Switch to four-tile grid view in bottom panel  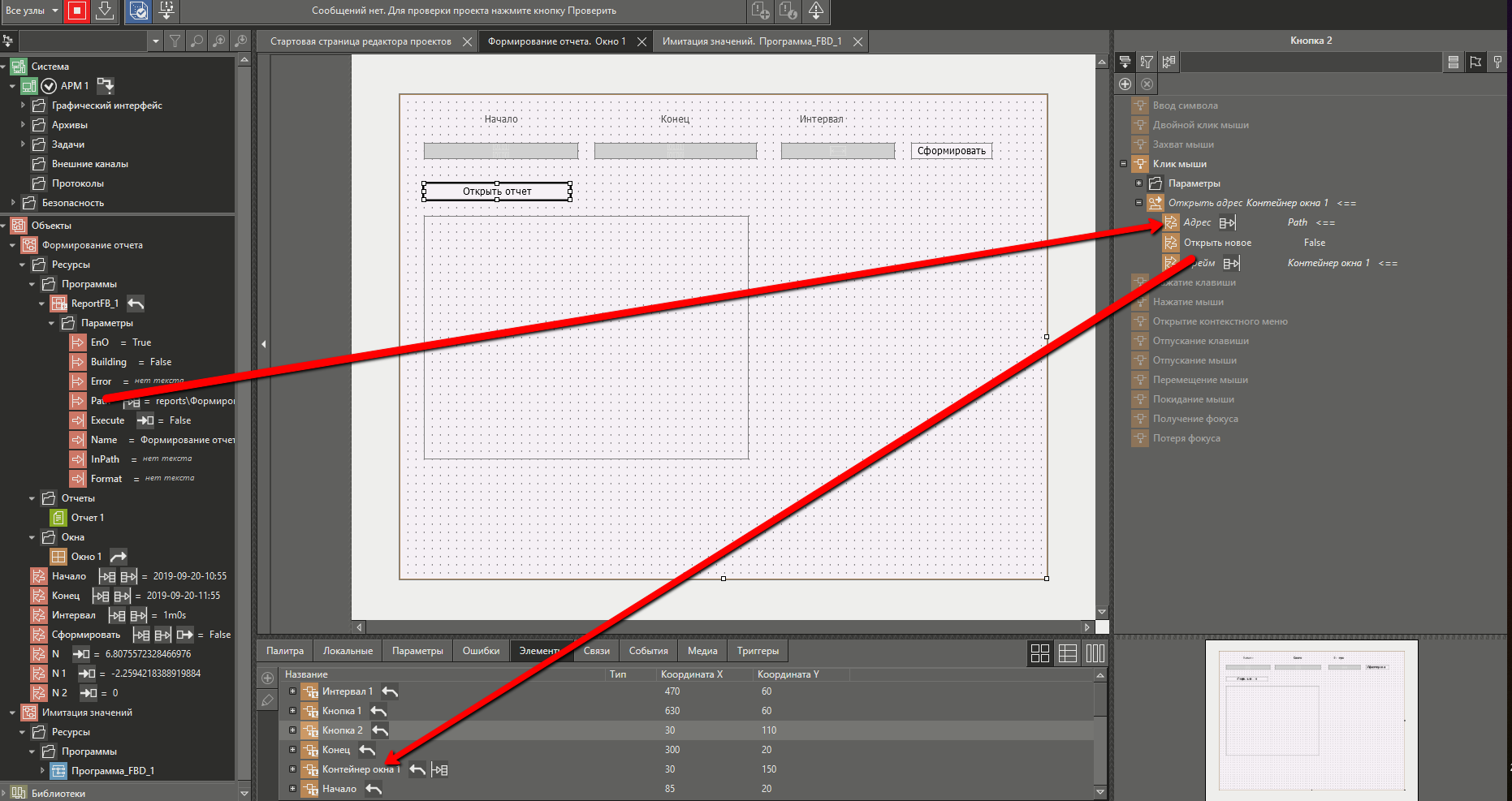click(x=1039, y=653)
